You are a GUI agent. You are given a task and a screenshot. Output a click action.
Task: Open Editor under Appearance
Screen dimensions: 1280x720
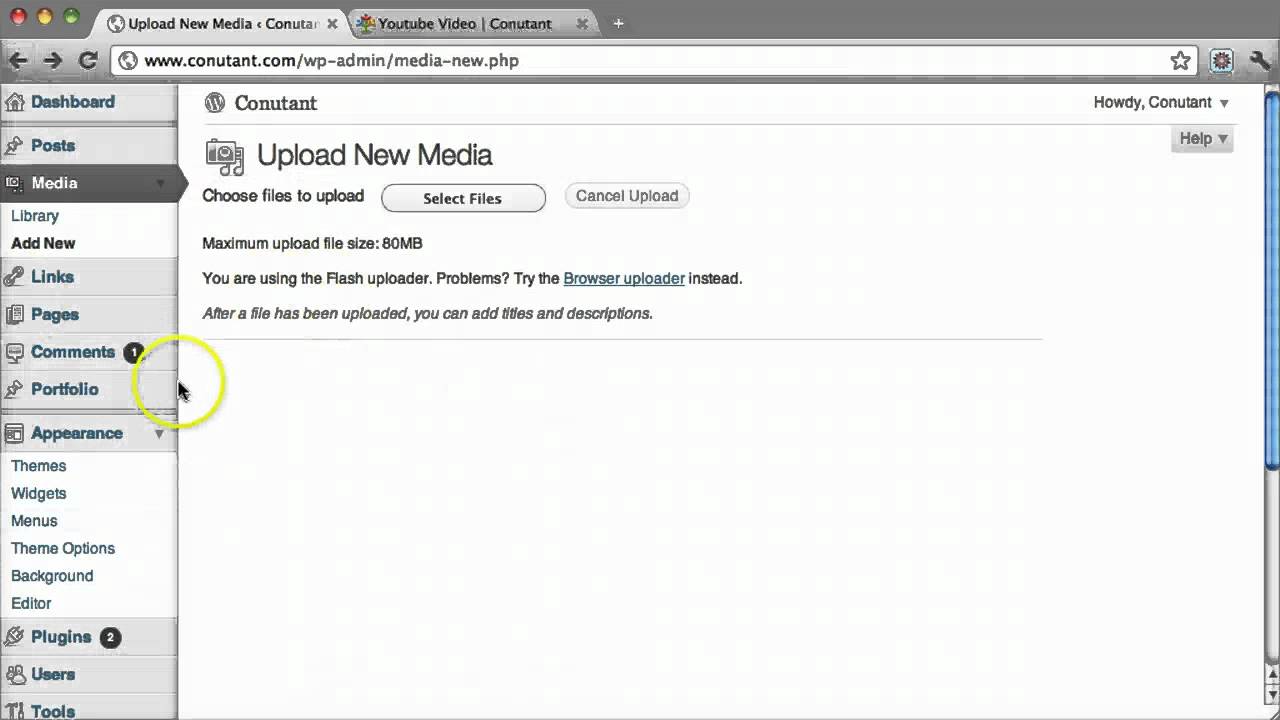31,603
